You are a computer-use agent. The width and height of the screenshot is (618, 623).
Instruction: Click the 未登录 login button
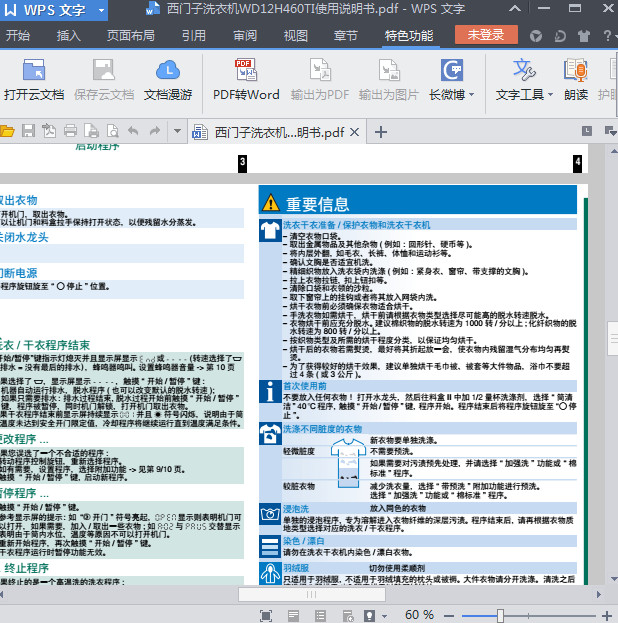486,35
